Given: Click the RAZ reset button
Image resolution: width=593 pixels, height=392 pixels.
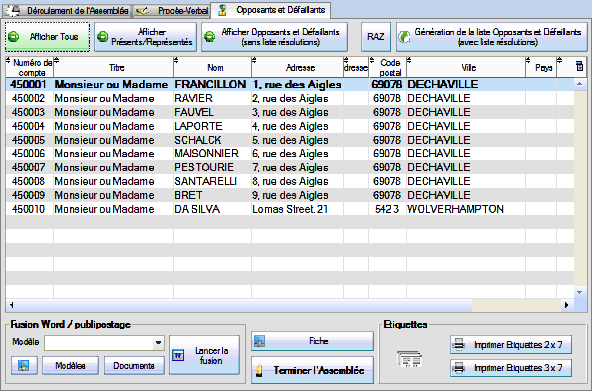Looking at the screenshot, I should click(x=376, y=37).
